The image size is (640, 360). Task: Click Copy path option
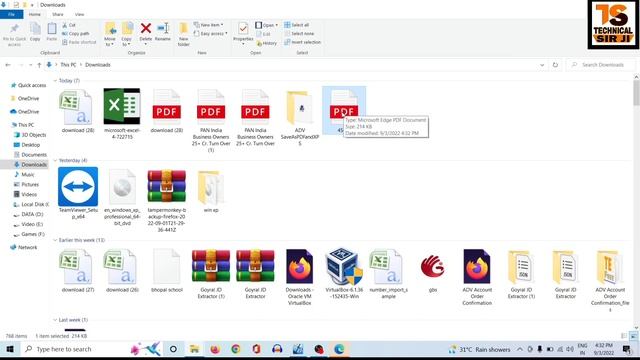tap(76, 33)
